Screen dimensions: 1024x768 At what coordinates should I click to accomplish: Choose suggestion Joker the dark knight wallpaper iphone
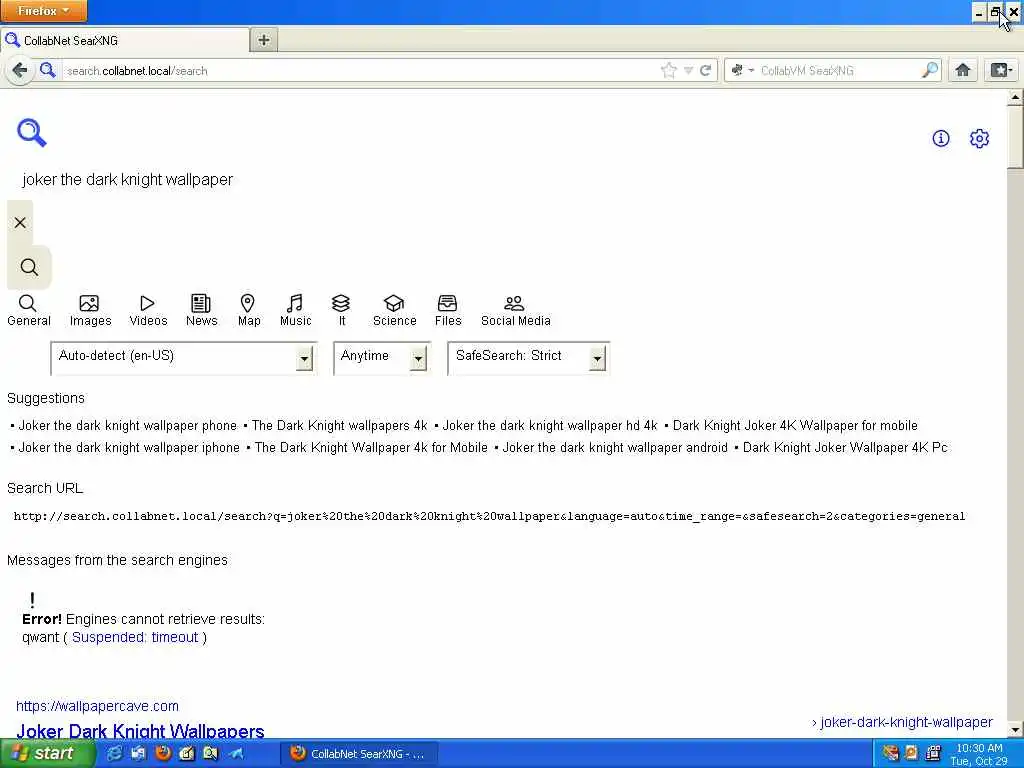(x=129, y=448)
